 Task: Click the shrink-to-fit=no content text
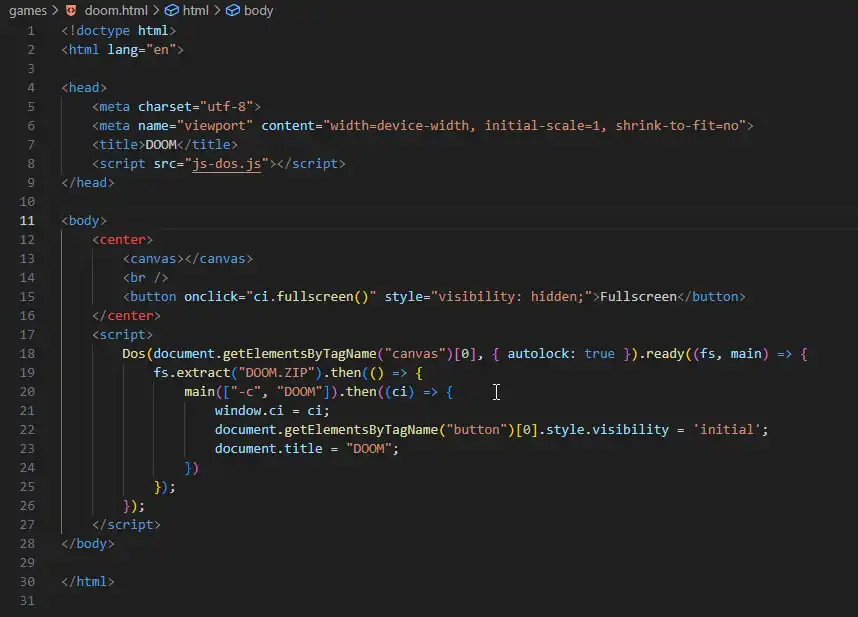[677, 126]
